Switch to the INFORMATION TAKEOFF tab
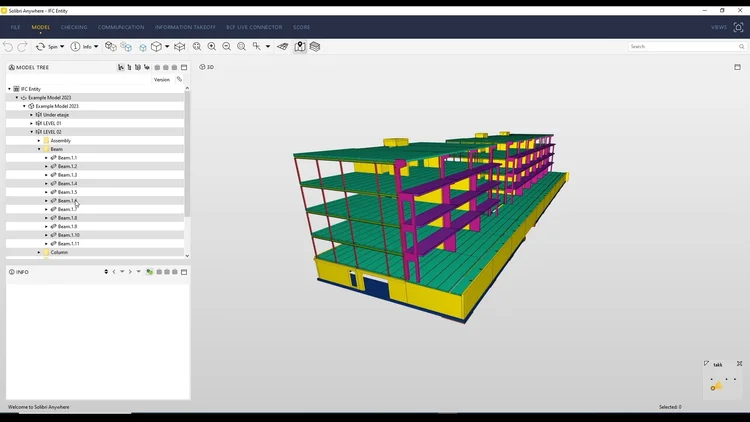This screenshot has width=750, height=422. pyautogui.click(x=185, y=27)
